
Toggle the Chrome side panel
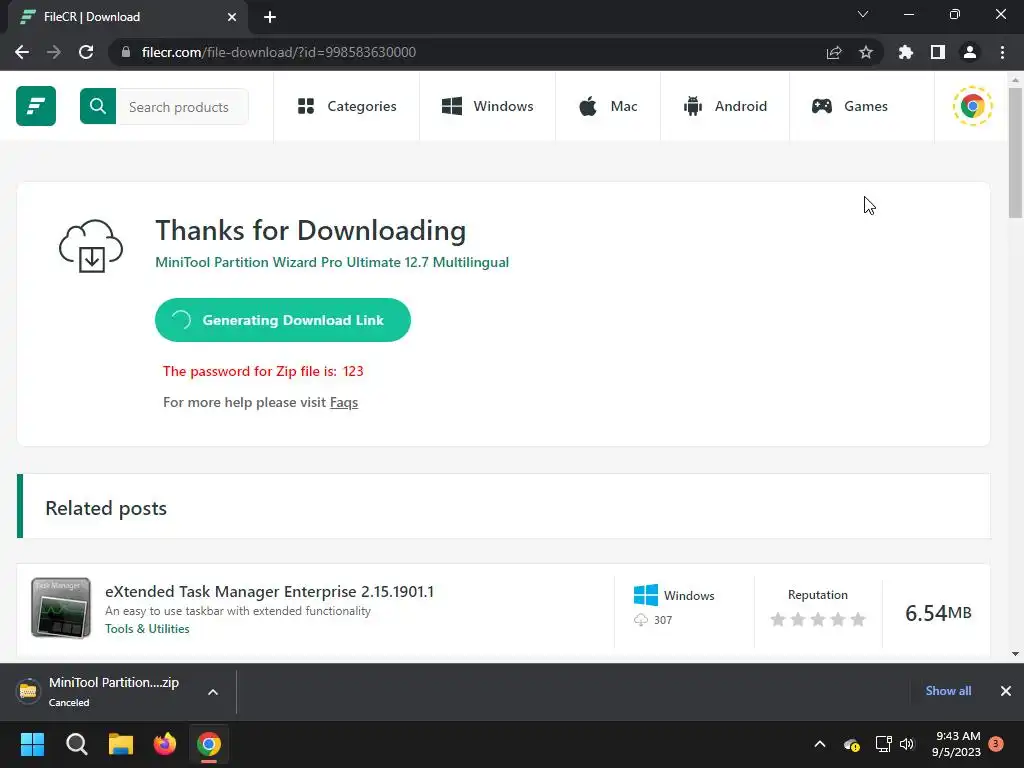(938, 52)
